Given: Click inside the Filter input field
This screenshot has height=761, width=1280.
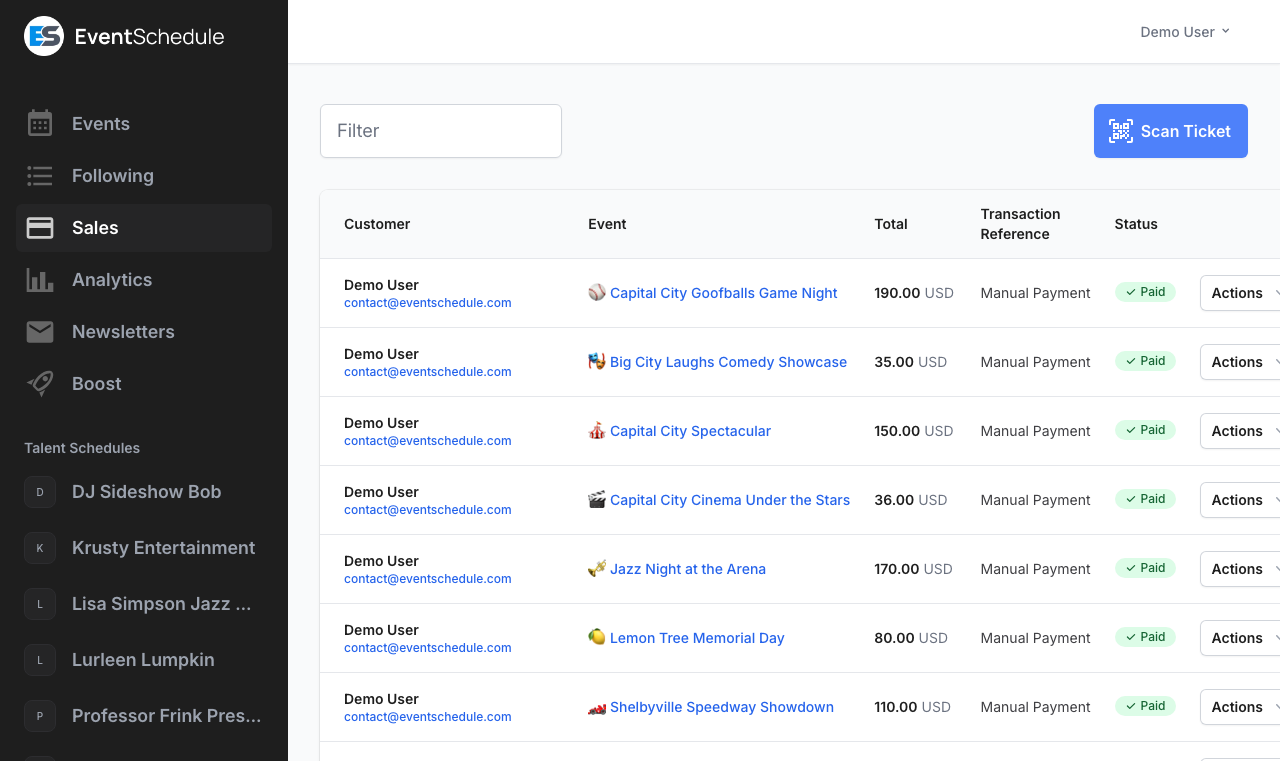Looking at the screenshot, I should (440, 131).
